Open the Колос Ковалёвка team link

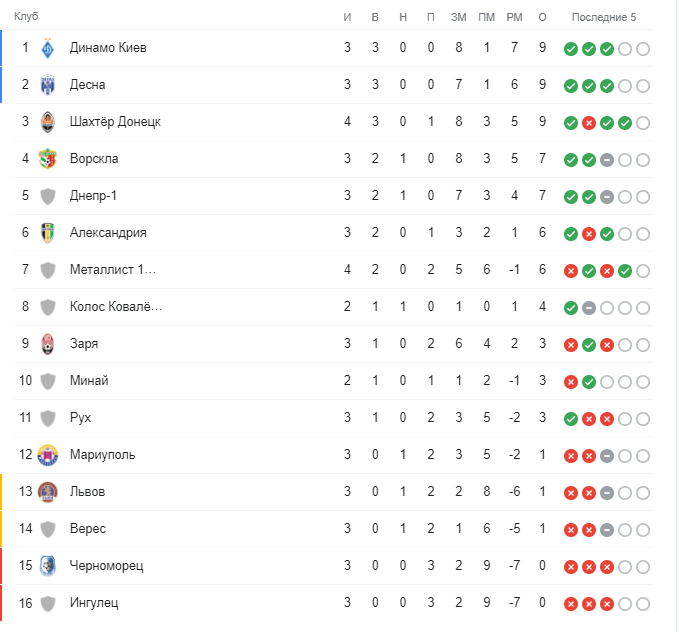click(x=115, y=307)
